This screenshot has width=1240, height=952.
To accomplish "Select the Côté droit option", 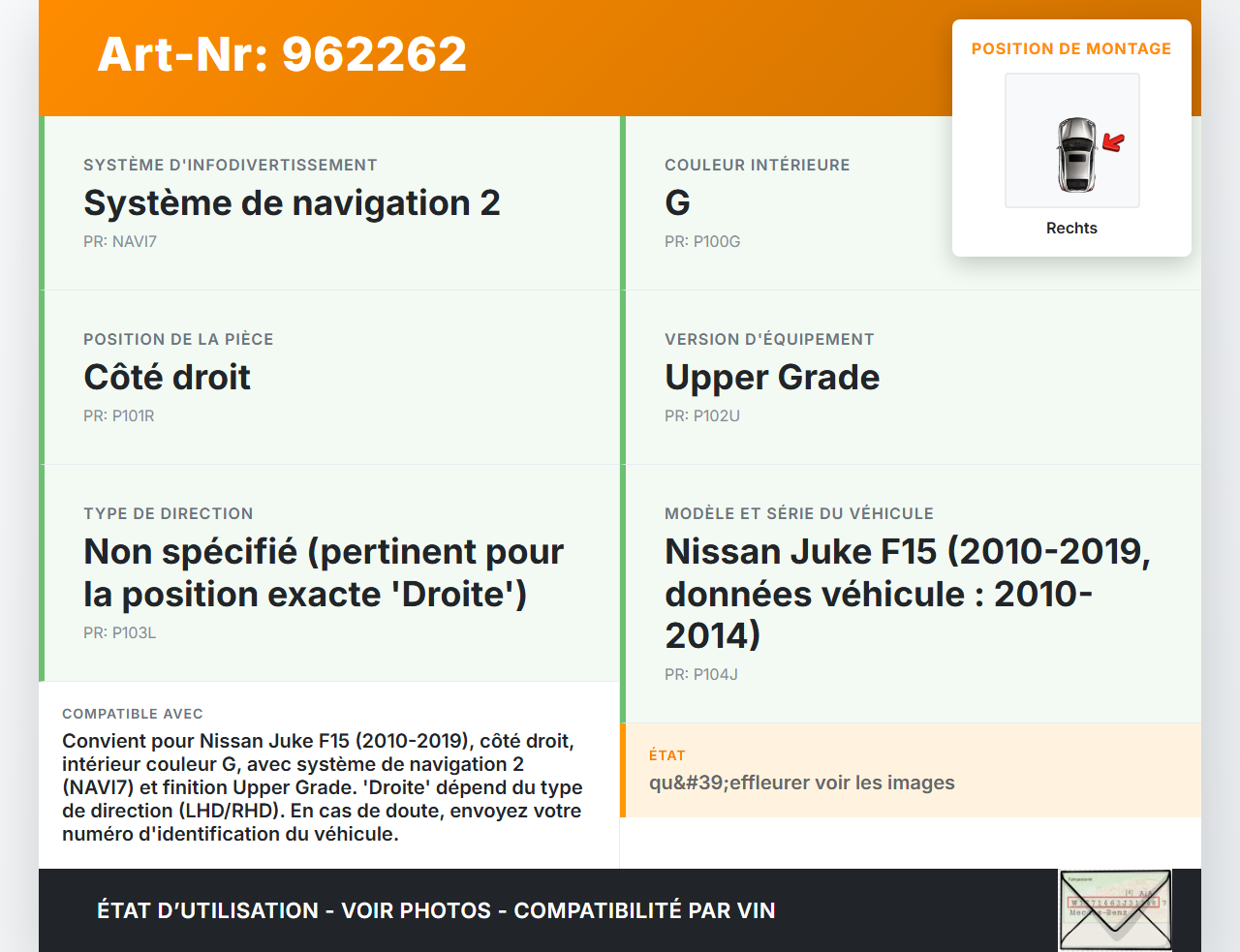I will pos(167,377).
